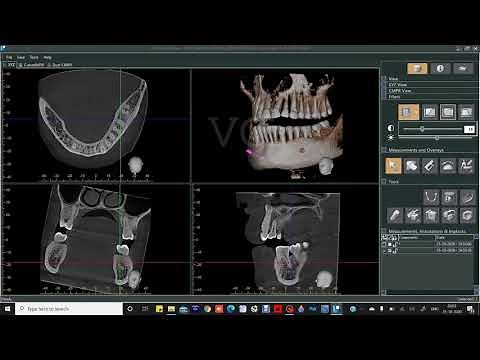Collapse the Measurements, Annotations & Implants section

pyautogui.click(x=384, y=231)
